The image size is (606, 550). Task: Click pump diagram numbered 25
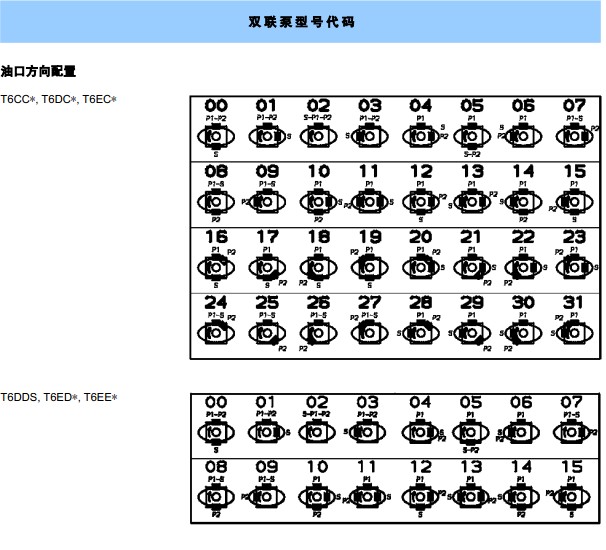tap(266, 331)
